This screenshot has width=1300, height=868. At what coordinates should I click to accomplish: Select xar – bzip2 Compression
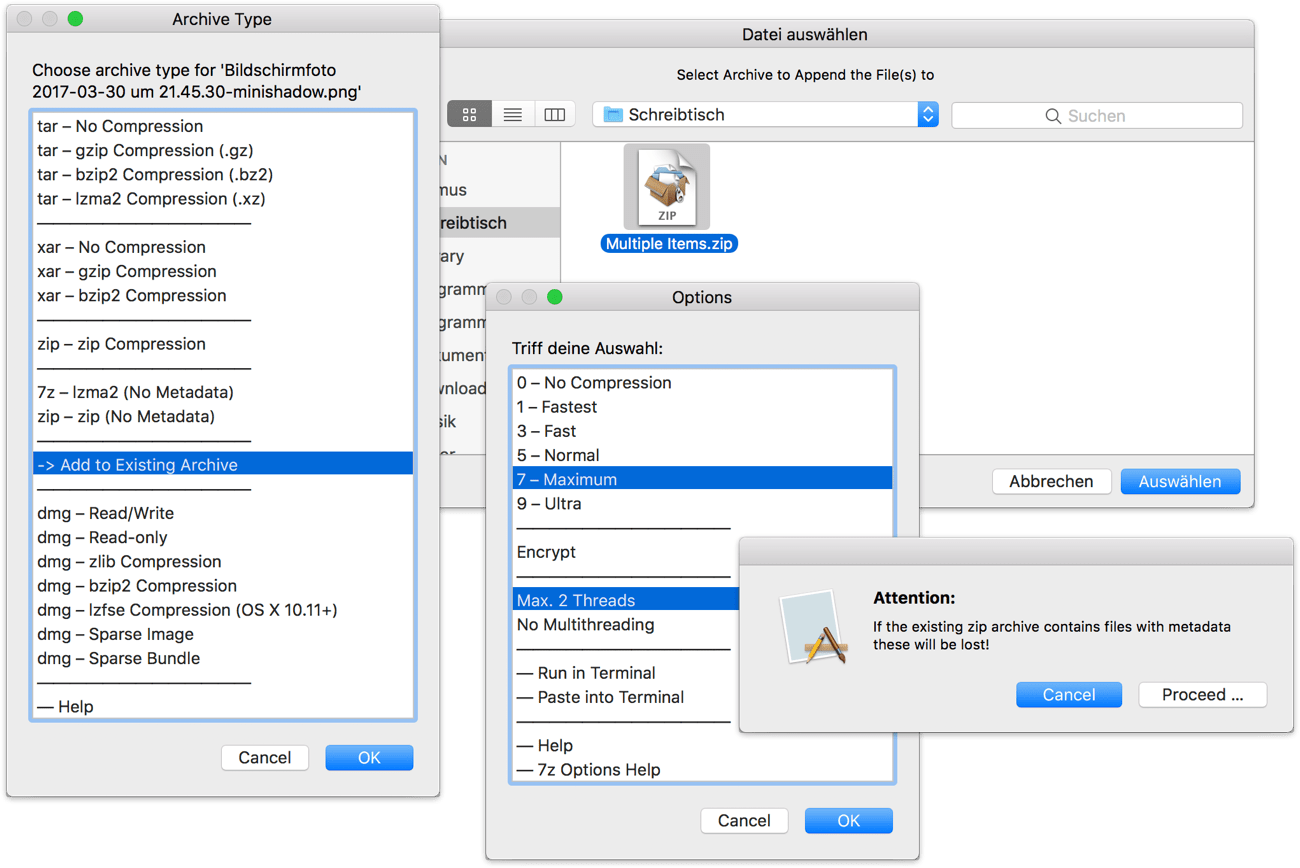pos(223,295)
